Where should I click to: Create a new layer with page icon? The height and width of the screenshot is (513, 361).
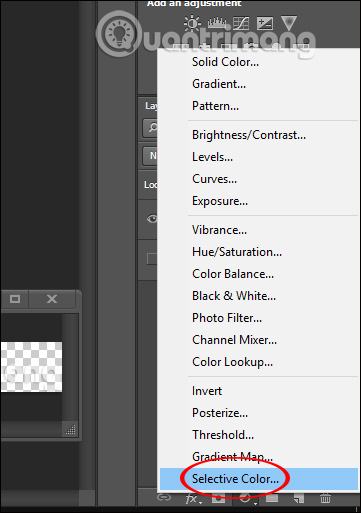coord(299,498)
